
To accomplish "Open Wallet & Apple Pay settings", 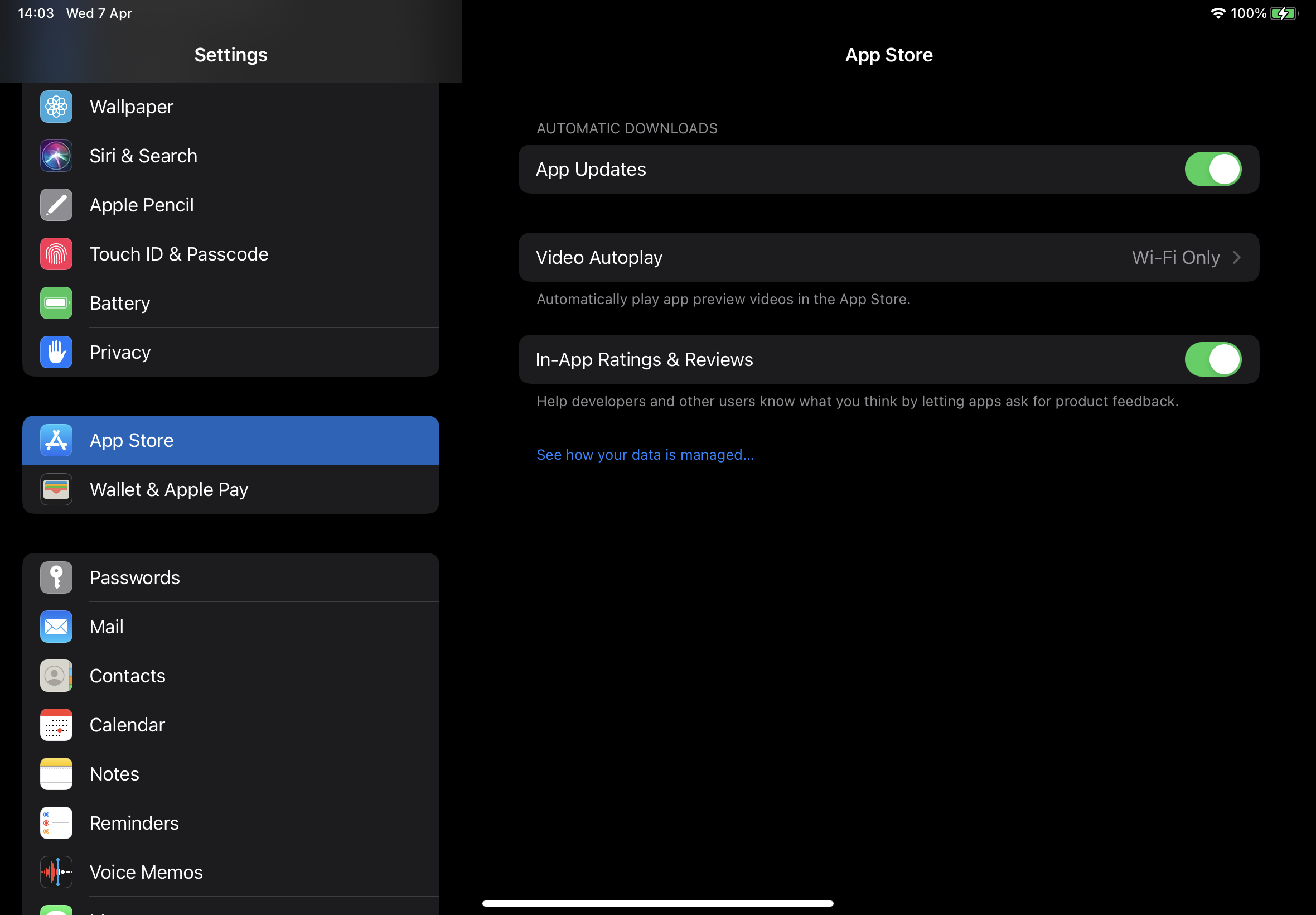I will tap(231, 489).
